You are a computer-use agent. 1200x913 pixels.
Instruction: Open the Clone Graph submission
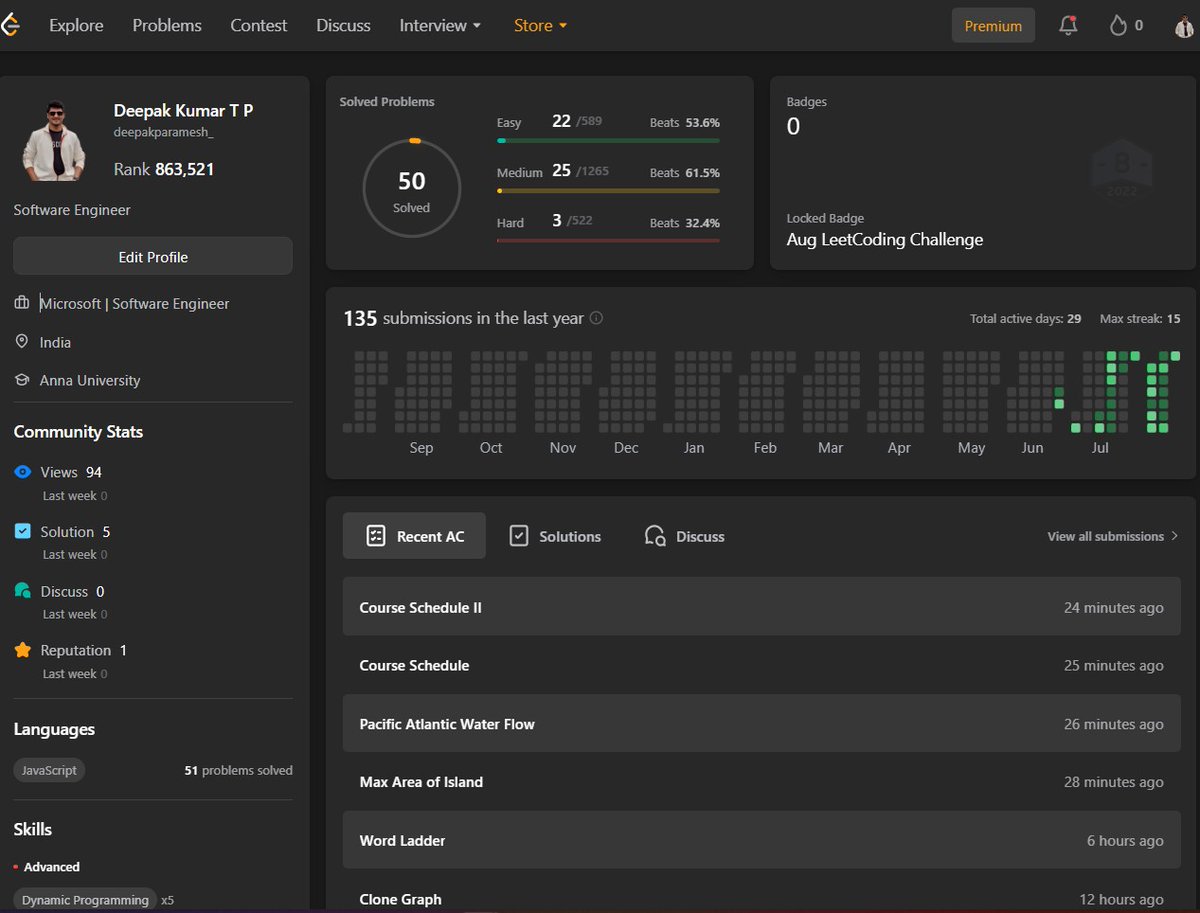click(761, 898)
